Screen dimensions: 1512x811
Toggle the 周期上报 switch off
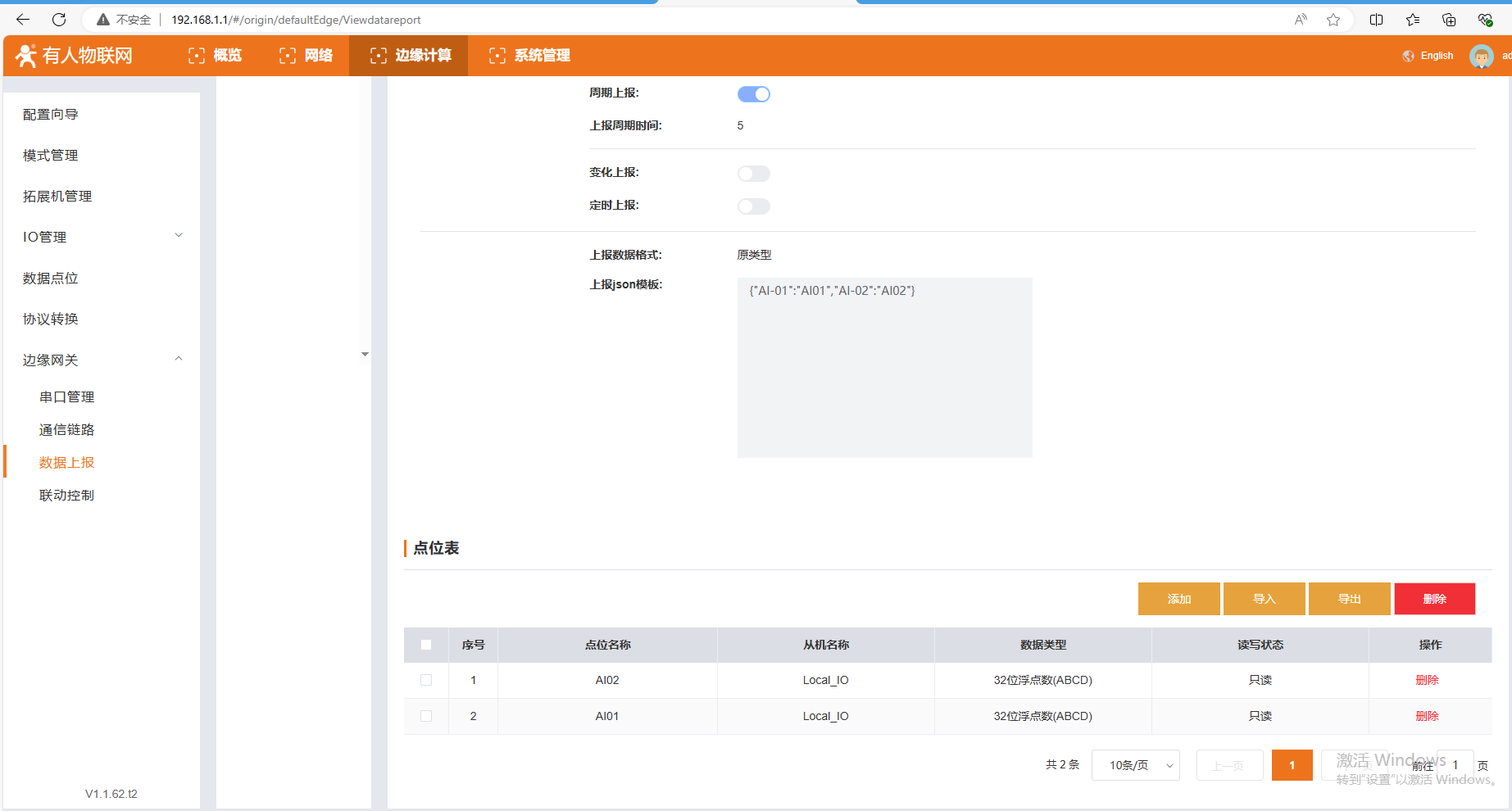(753, 94)
